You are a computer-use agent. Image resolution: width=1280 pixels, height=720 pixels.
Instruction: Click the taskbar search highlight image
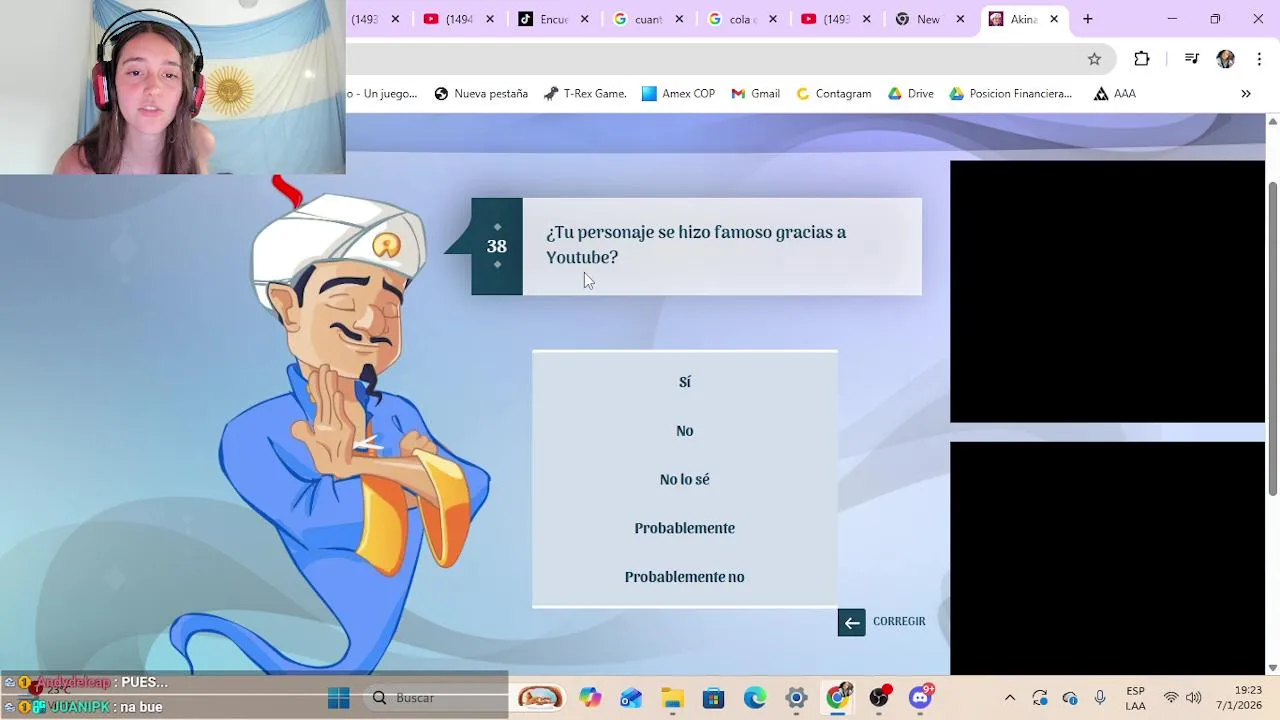coord(539,698)
